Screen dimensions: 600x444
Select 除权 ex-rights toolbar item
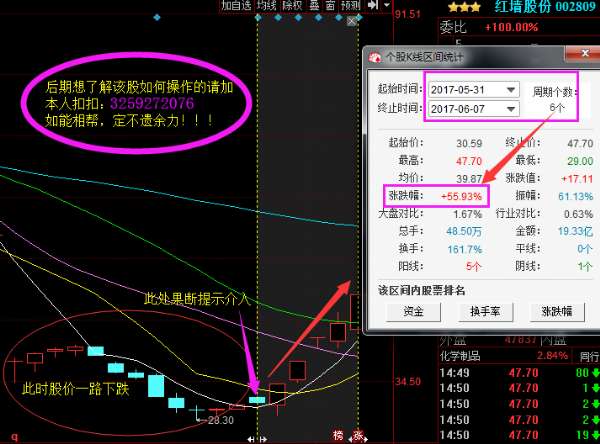(x=292, y=6)
